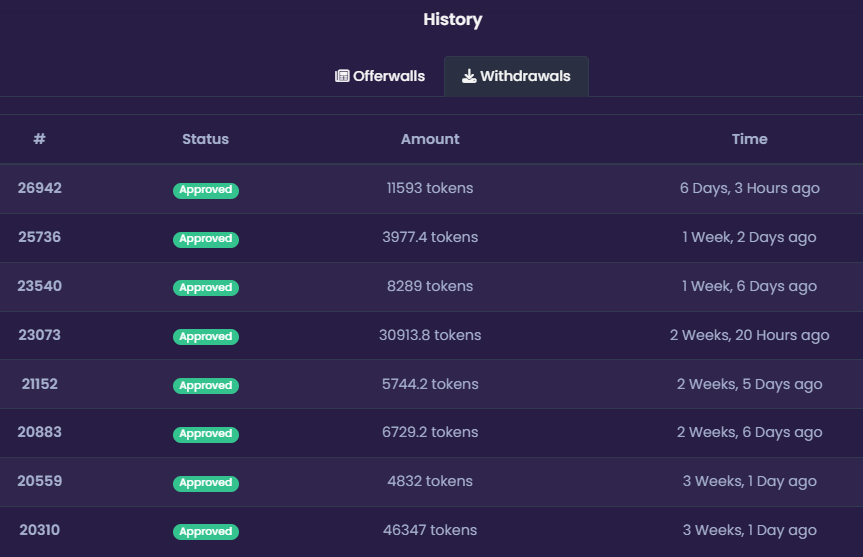Click the Approved badge in row 20310
The width and height of the screenshot is (863, 557).
click(206, 532)
